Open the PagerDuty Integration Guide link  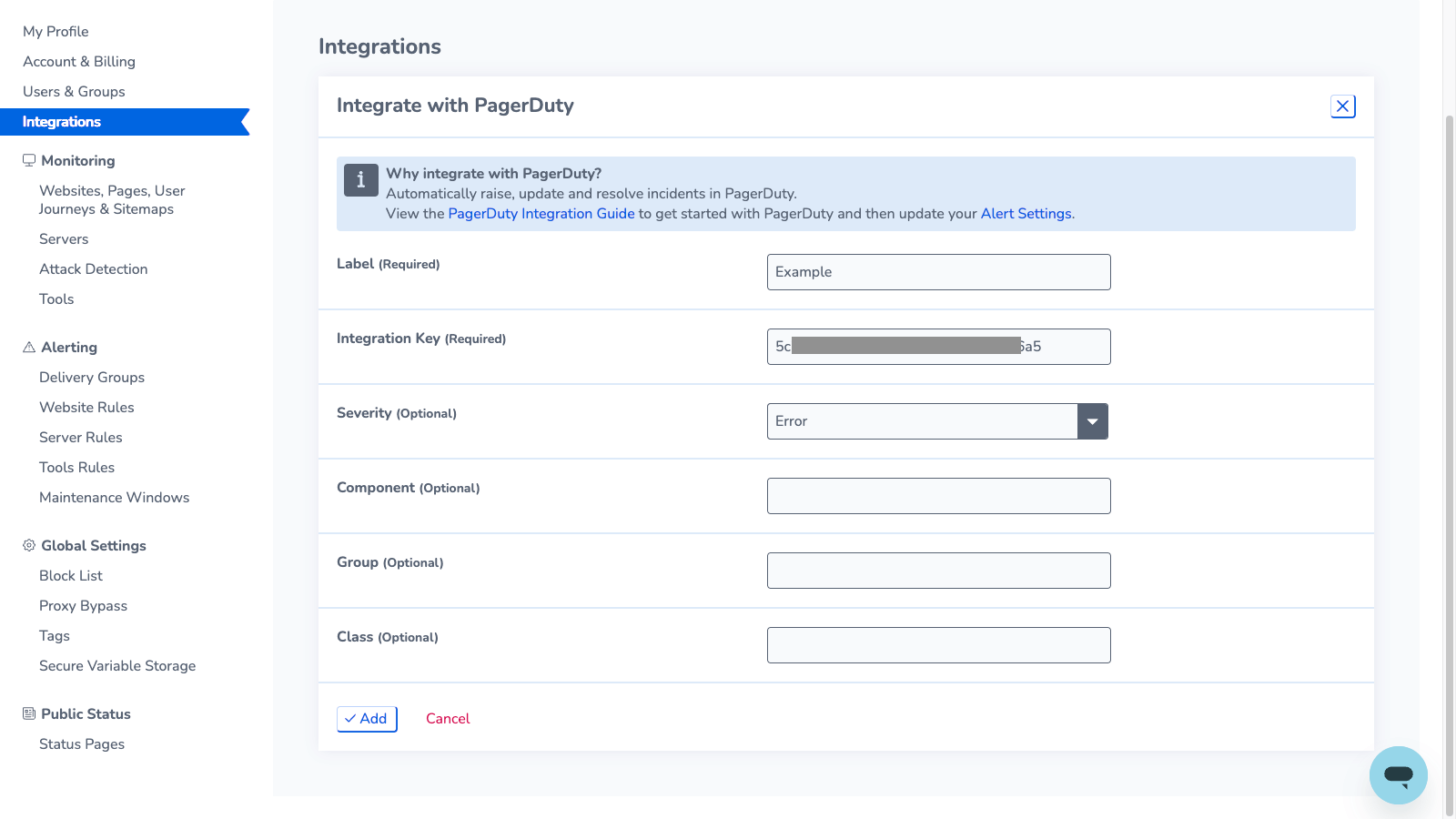click(541, 214)
